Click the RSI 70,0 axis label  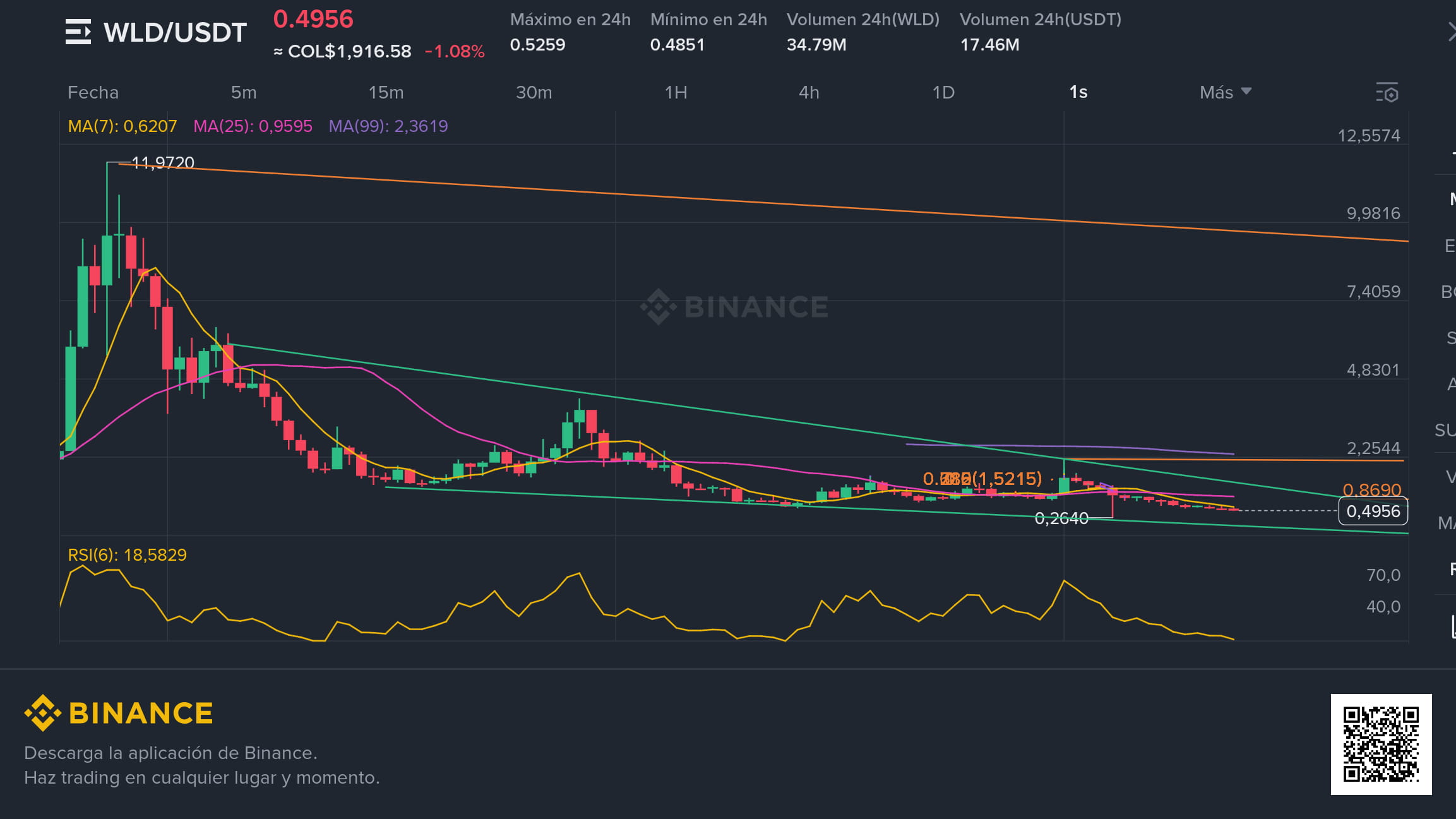pyautogui.click(x=1383, y=575)
